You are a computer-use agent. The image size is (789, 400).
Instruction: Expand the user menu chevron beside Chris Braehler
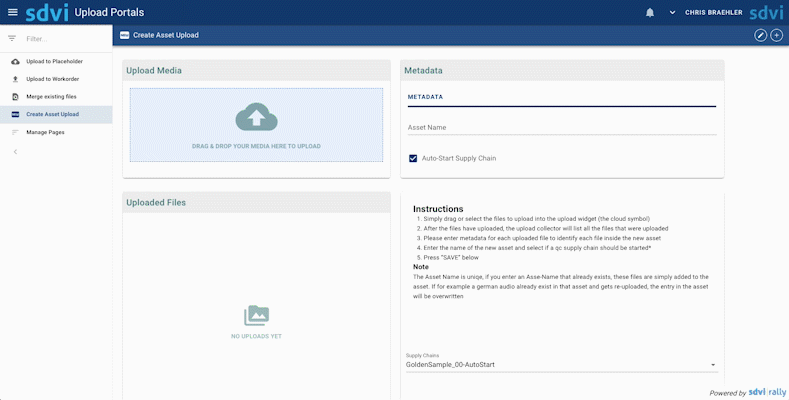(672, 13)
